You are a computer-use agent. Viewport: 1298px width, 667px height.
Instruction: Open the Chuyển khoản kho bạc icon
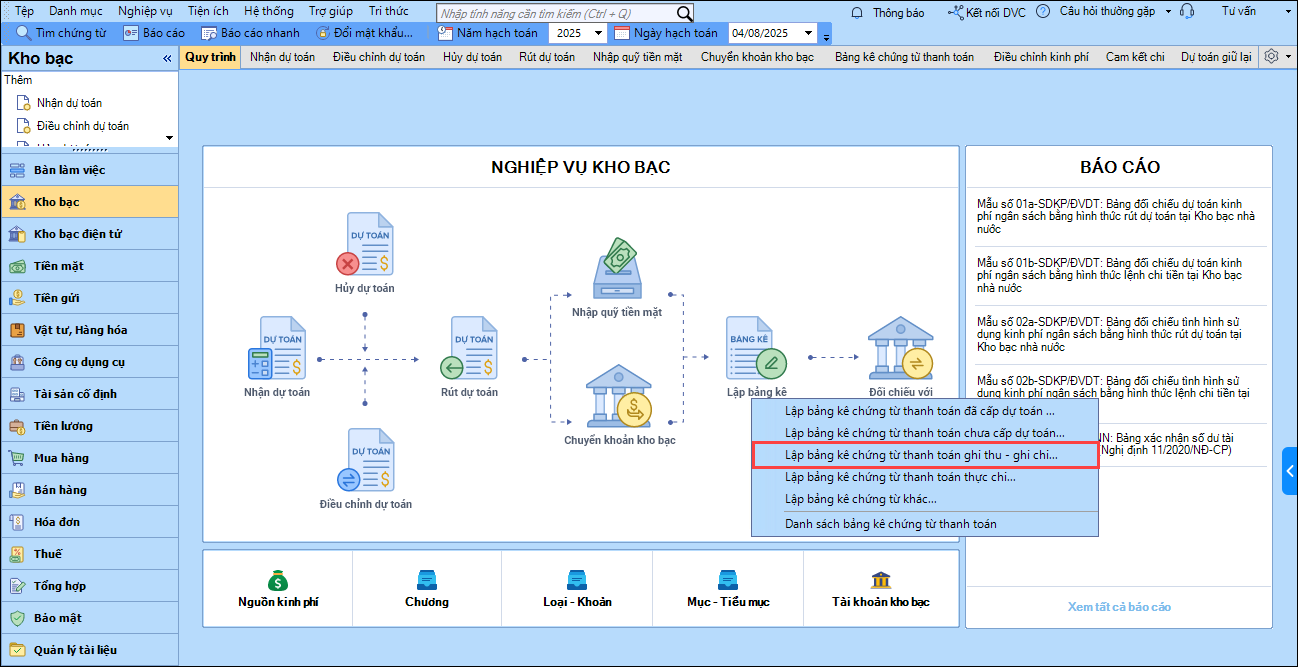(619, 396)
